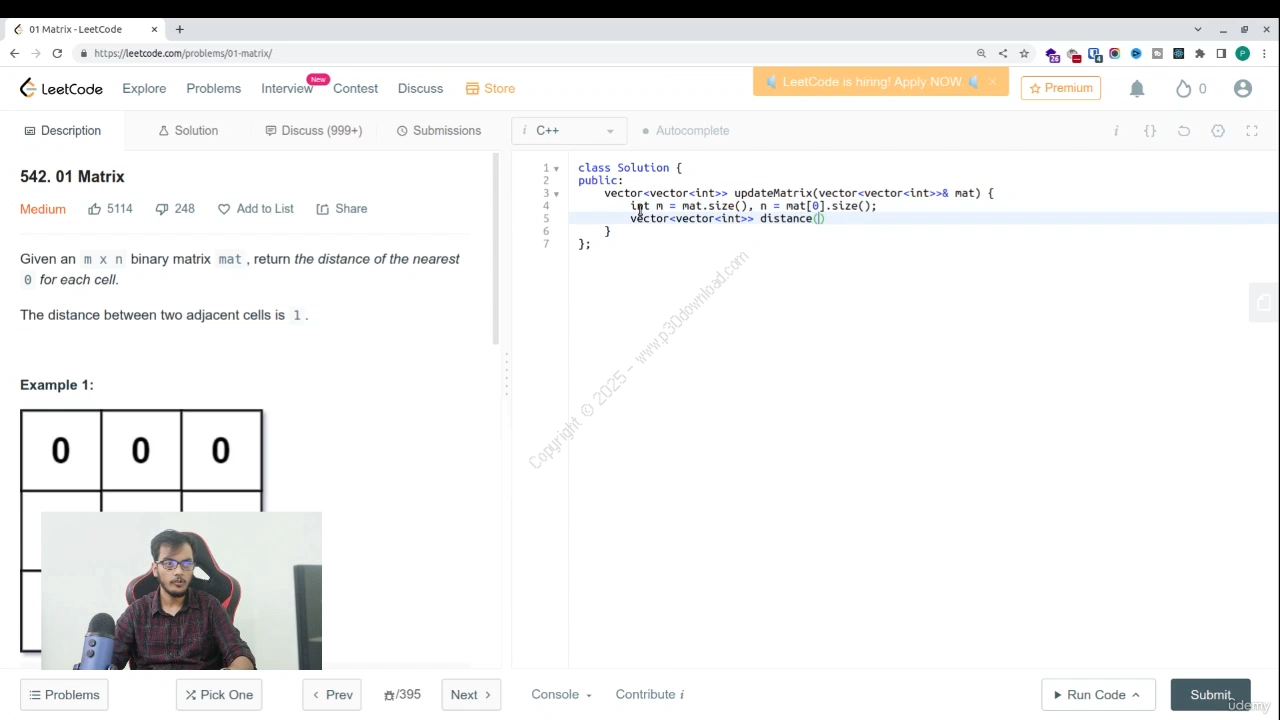Image resolution: width=1280 pixels, height=720 pixels.
Task: Go to the Next problem
Action: point(471,695)
